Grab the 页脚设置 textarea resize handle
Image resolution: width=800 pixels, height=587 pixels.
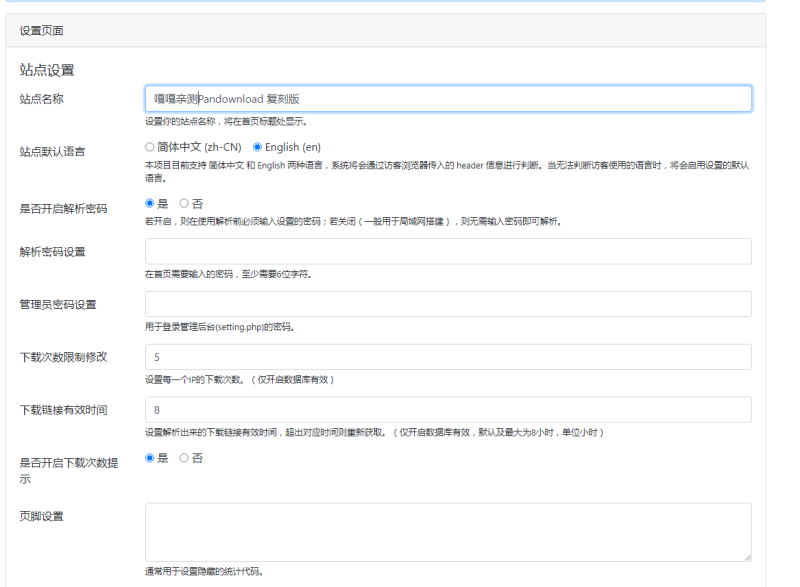click(x=747, y=557)
